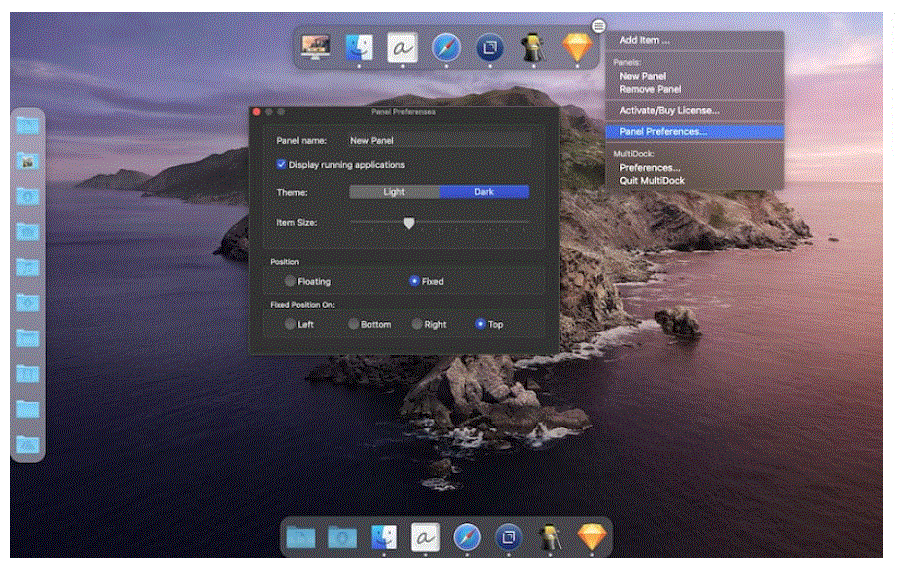Select Panel Preferences... menu entry
The height and width of the screenshot is (572, 897).
(694, 132)
